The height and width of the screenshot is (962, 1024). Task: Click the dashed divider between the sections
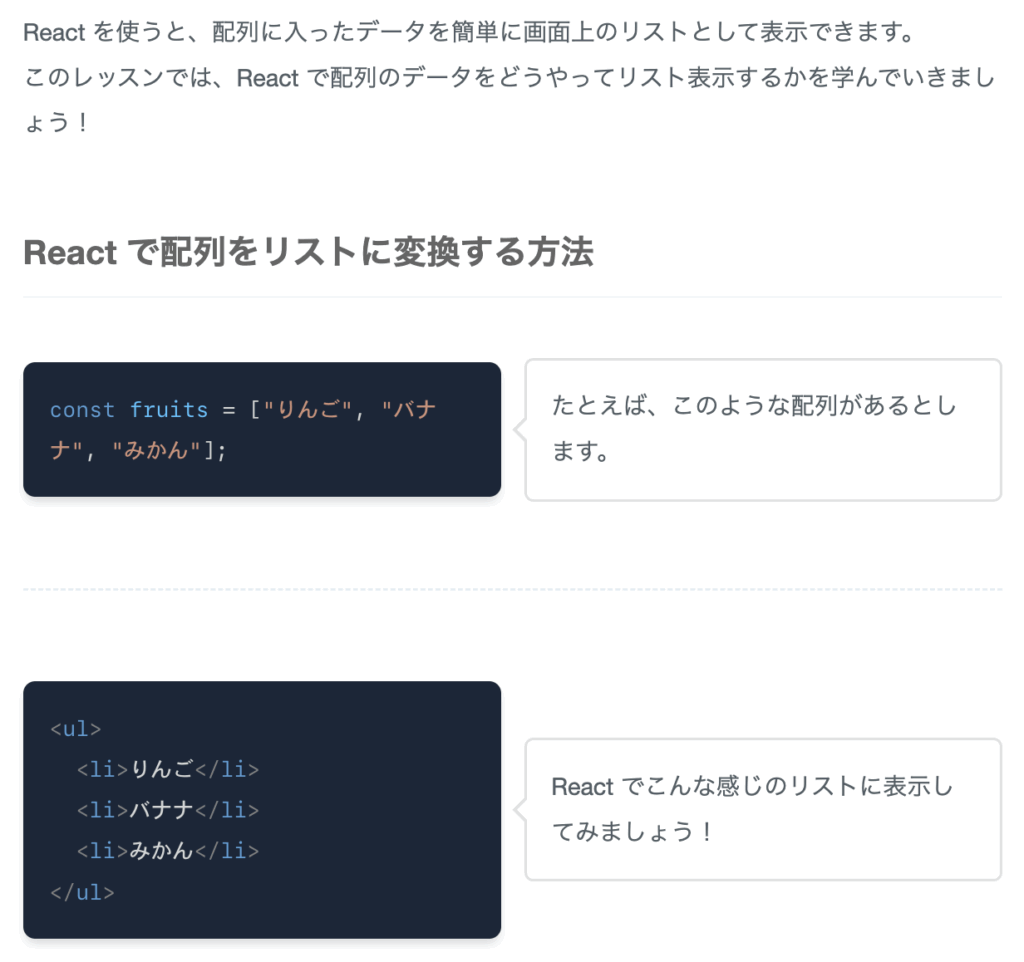tap(512, 589)
